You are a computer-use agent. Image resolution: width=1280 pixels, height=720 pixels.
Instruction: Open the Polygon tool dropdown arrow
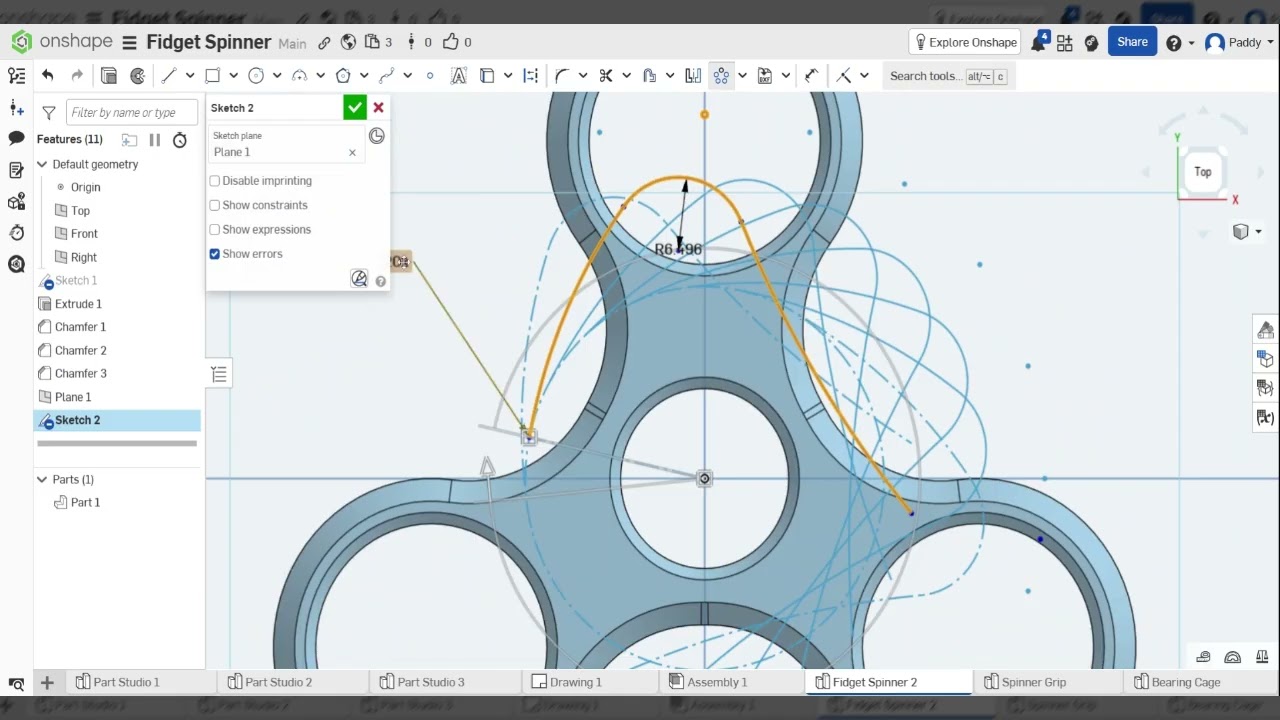(x=364, y=76)
